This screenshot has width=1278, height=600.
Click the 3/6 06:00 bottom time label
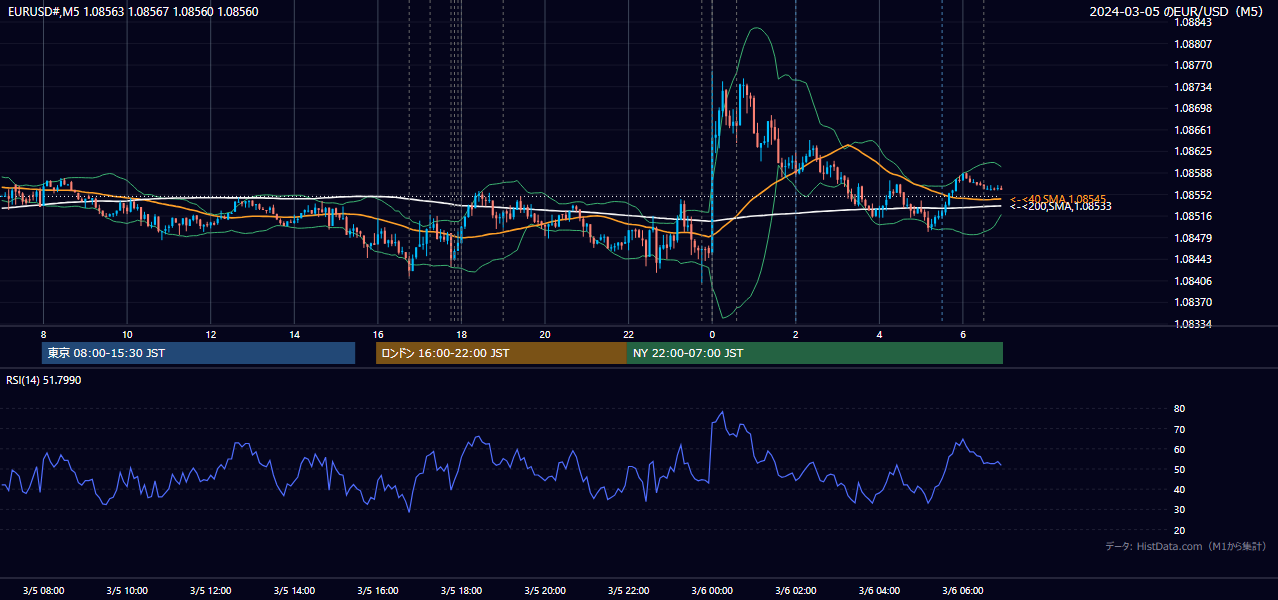coord(963,591)
